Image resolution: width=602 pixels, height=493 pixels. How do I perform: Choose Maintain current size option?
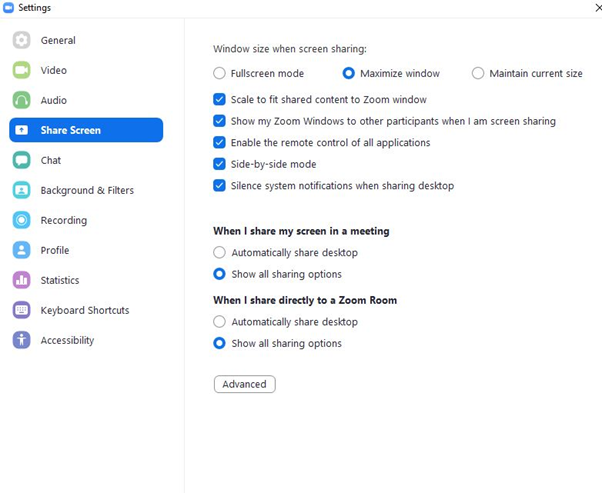pos(478,73)
